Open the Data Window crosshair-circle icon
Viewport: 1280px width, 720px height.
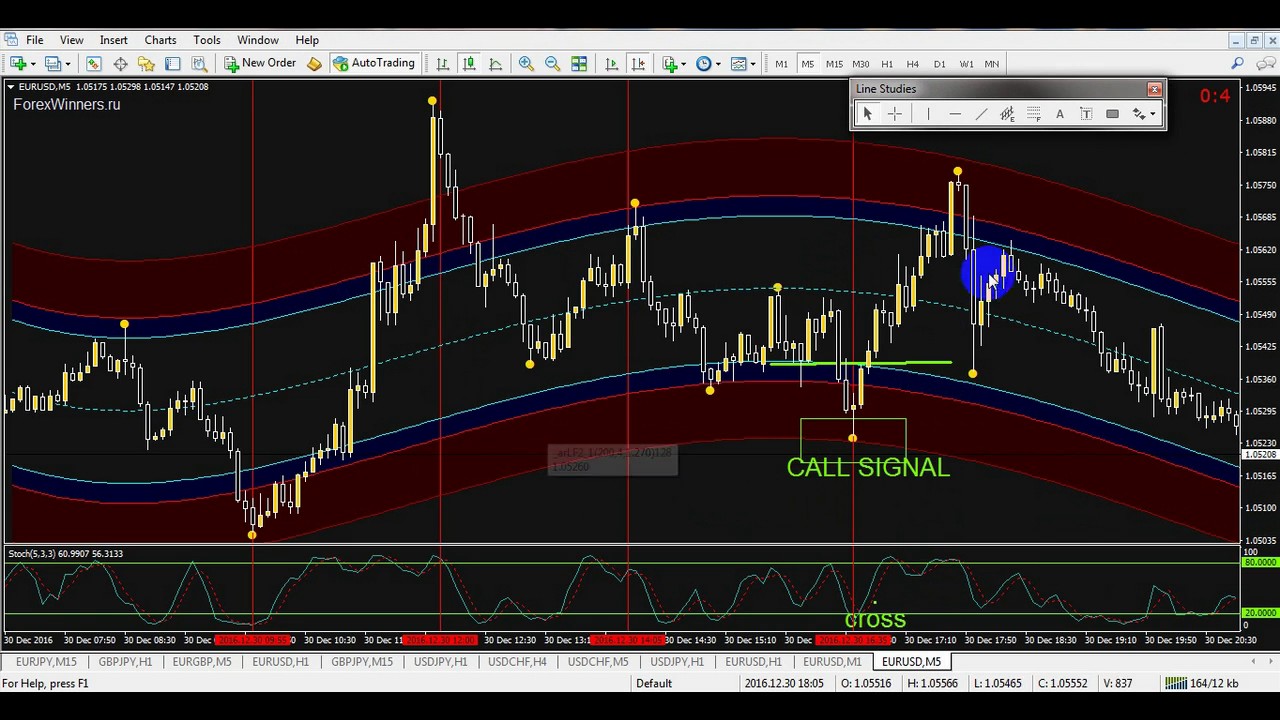120,64
